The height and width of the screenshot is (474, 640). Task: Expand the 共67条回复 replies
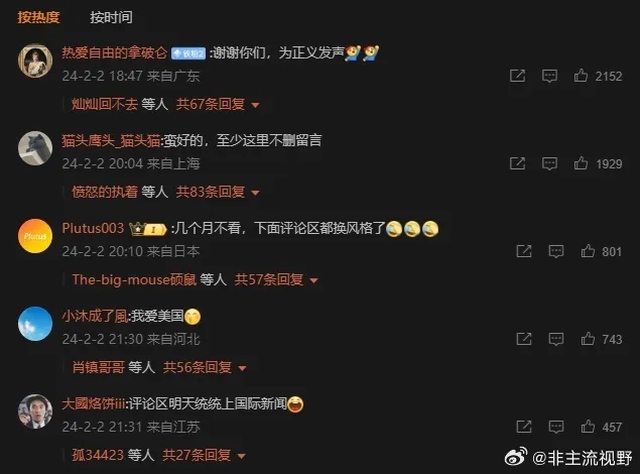pyautogui.click(x=218, y=104)
